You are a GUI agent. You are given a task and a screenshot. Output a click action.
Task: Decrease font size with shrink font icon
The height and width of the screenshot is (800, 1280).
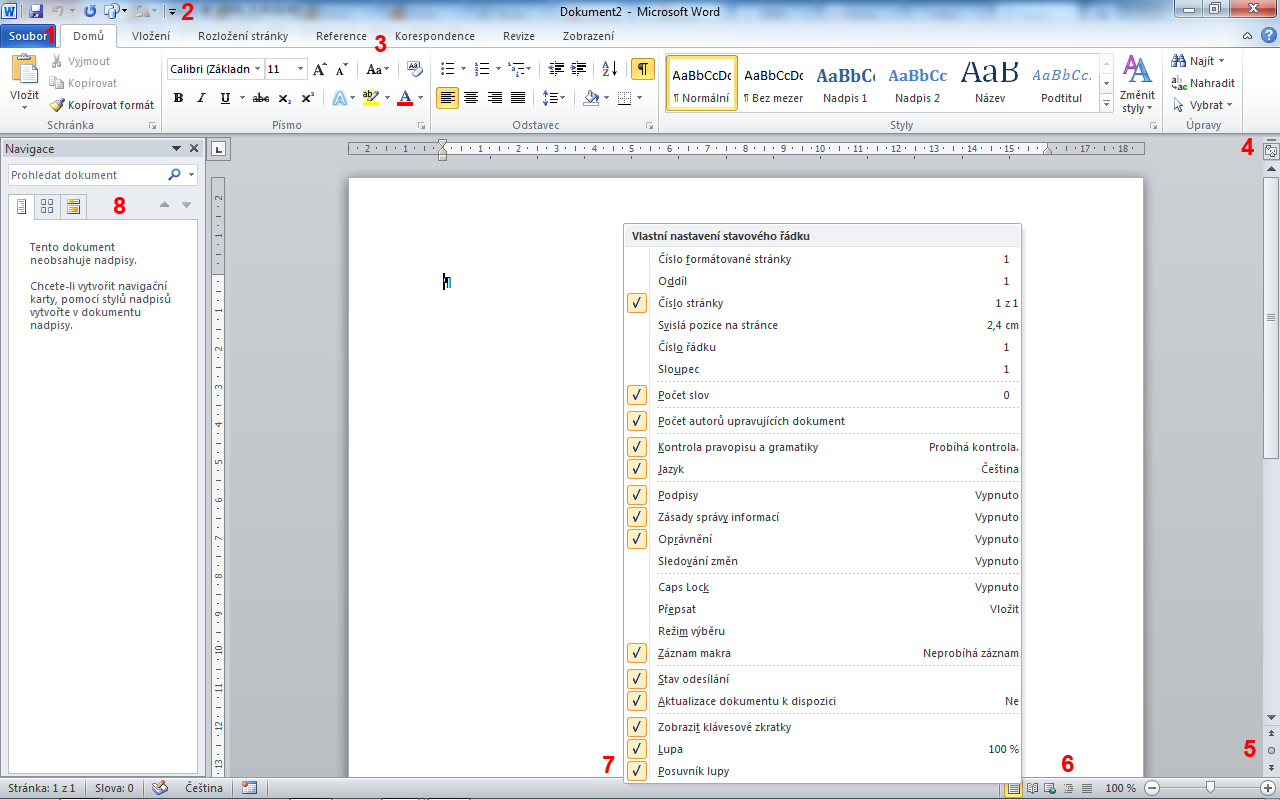[342, 69]
